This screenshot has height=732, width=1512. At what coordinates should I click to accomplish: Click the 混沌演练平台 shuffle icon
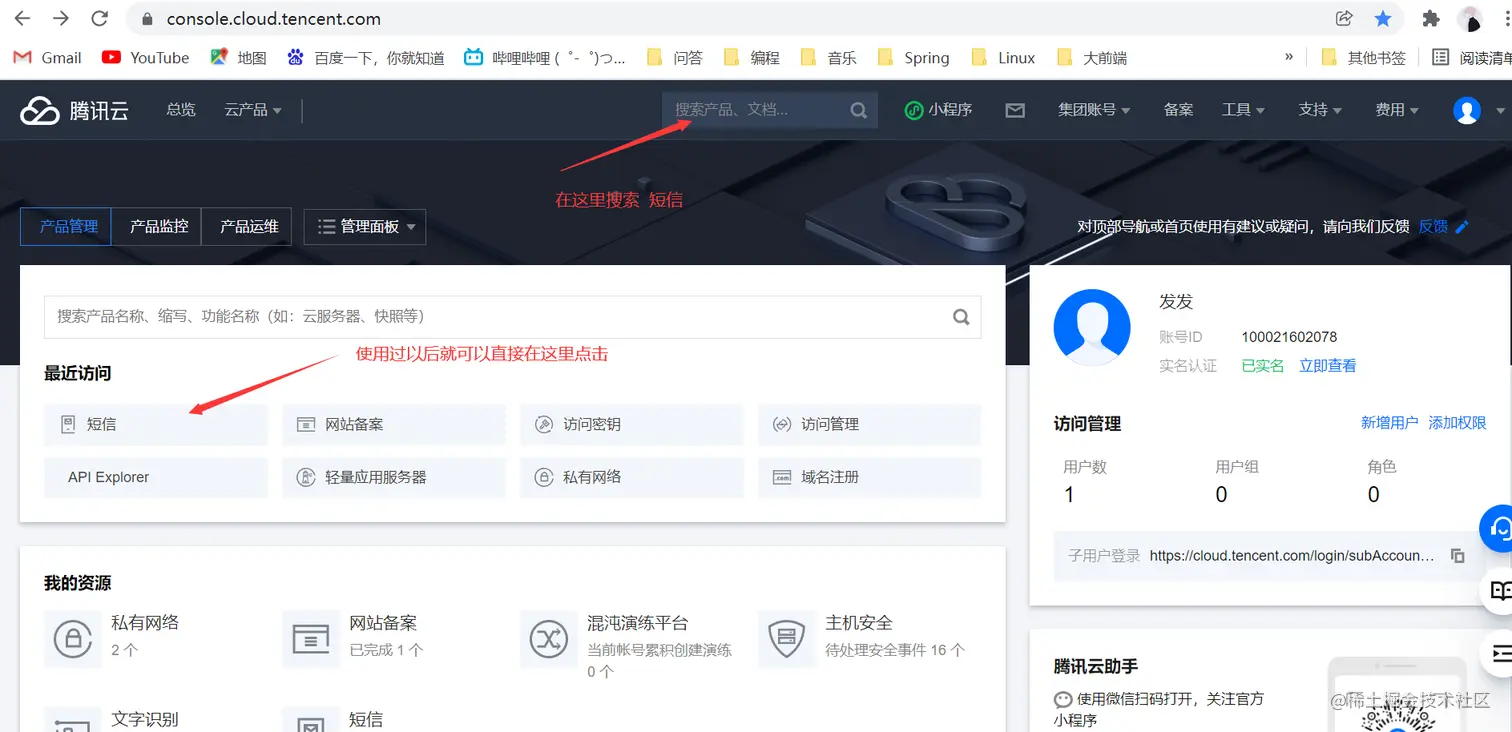(549, 638)
